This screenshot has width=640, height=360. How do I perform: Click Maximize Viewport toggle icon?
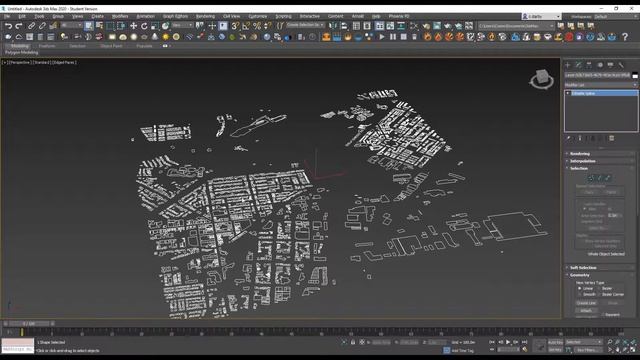pos(633,350)
